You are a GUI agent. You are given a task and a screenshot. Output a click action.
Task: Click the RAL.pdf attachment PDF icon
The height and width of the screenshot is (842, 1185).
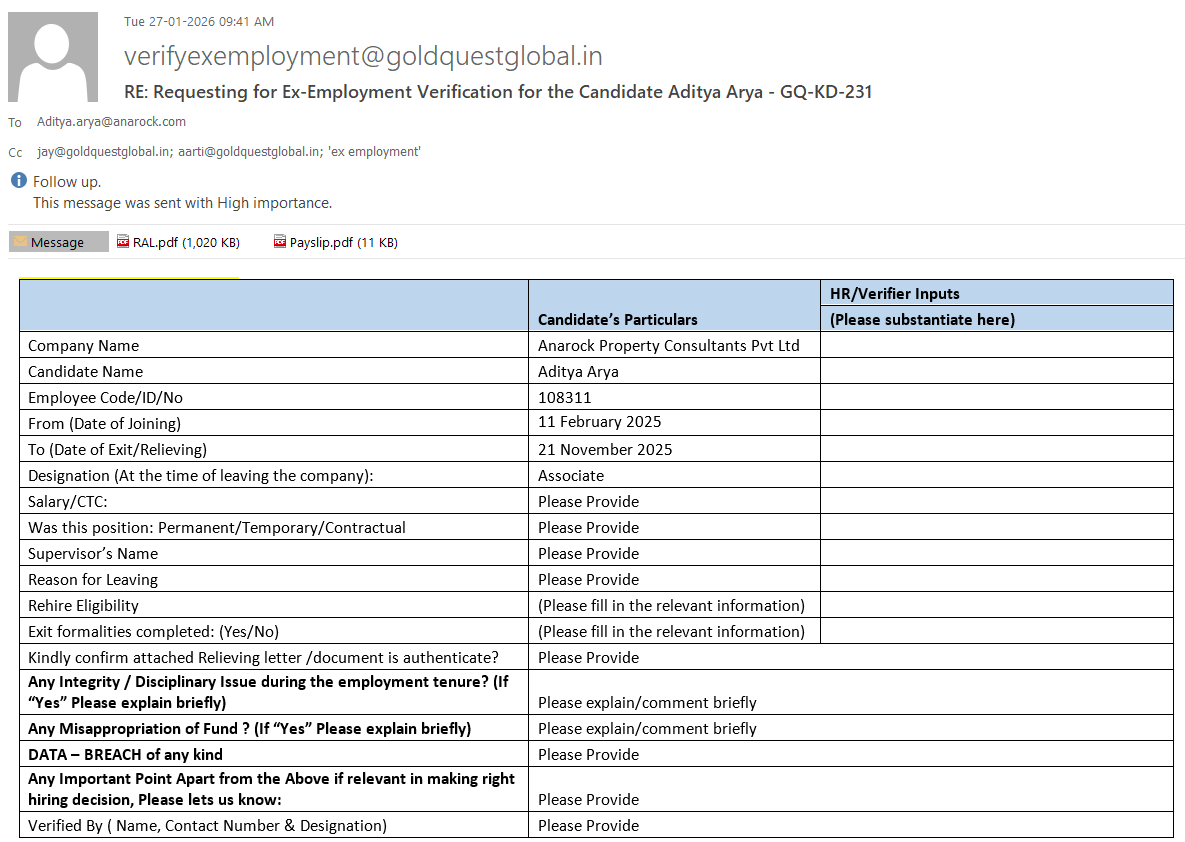[x=123, y=242]
